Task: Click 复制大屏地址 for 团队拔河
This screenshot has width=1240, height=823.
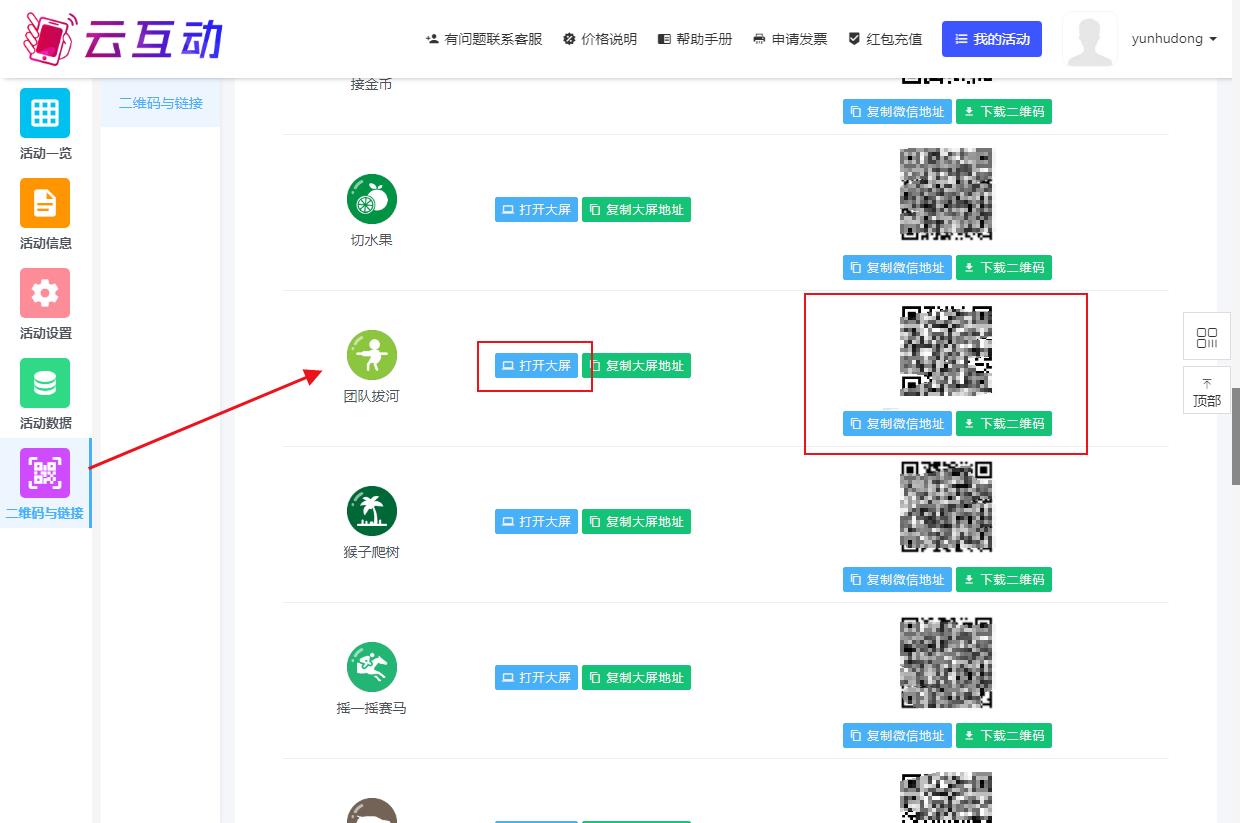Action: click(636, 366)
